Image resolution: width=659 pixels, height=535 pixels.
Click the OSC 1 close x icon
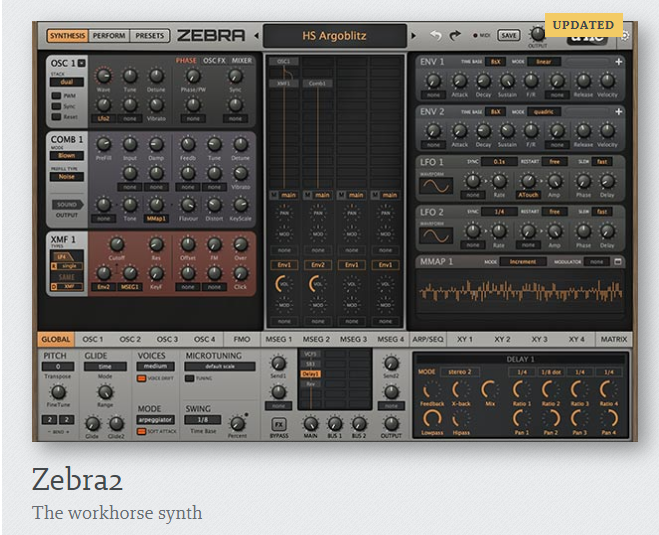click(x=82, y=63)
